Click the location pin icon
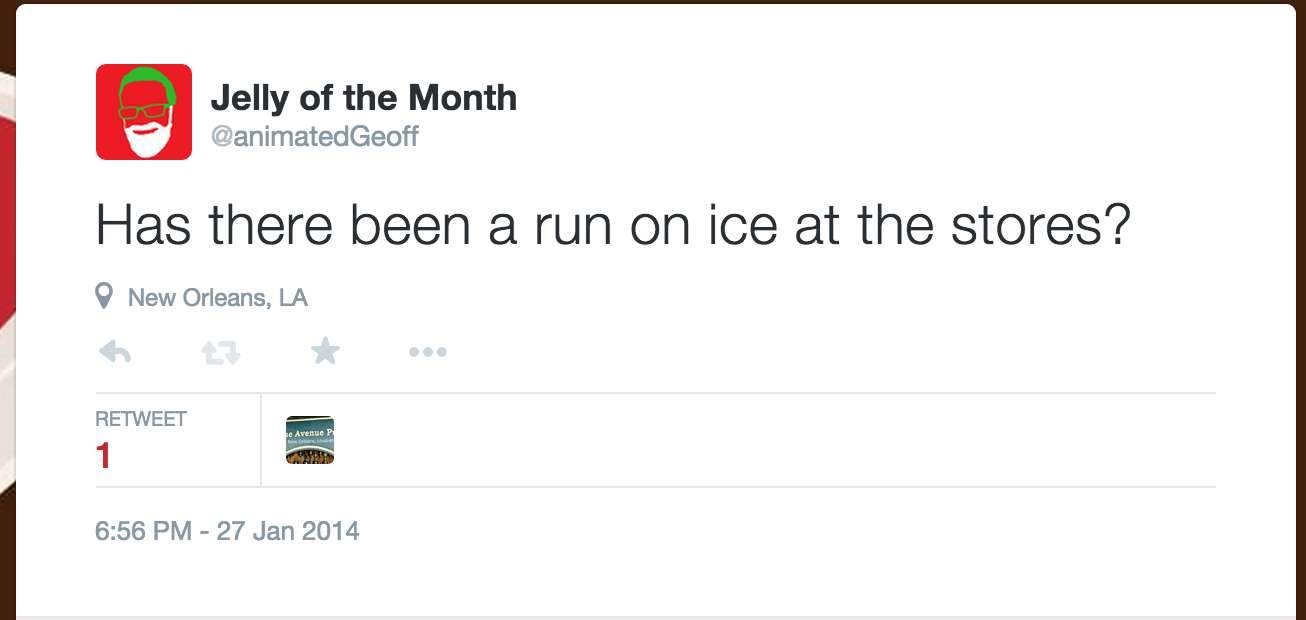The image size is (1306, 620). point(103,296)
